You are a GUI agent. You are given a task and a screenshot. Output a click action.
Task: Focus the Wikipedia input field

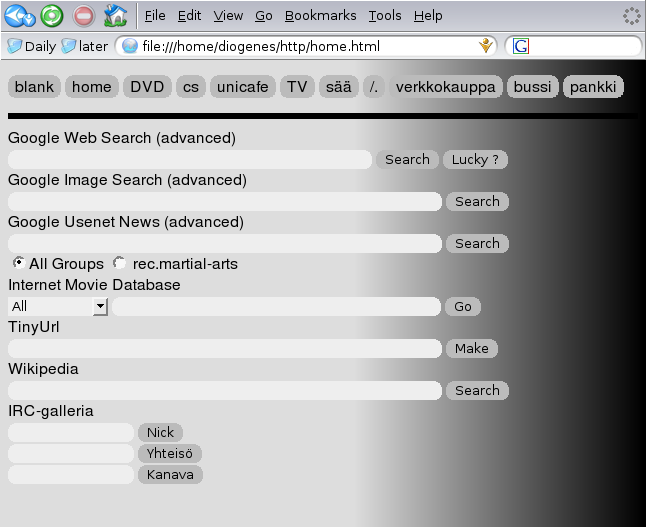pos(225,391)
